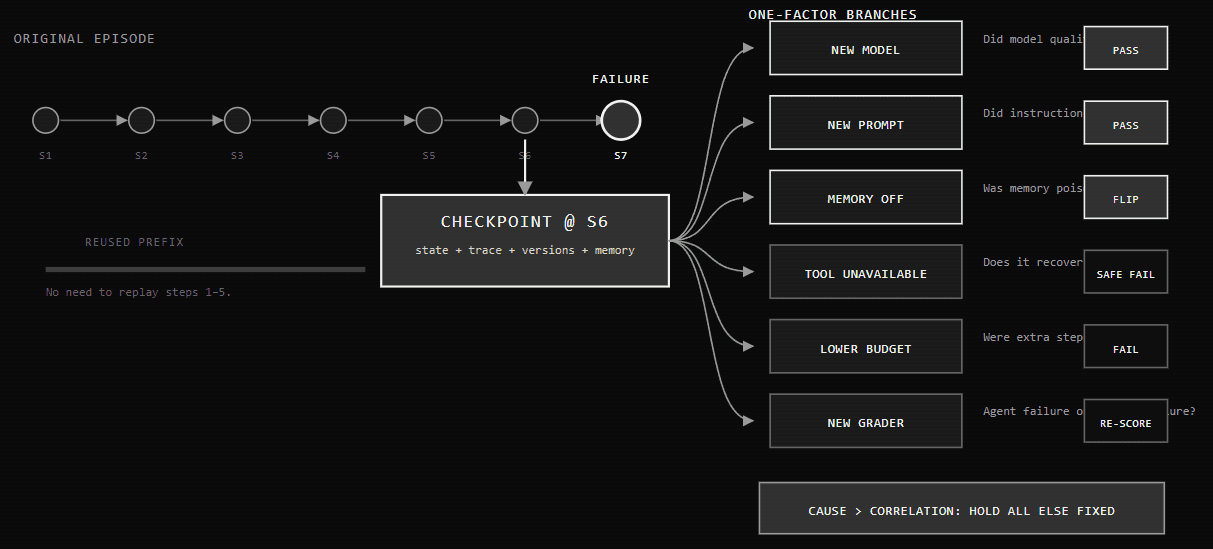This screenshot has width=1213, height=549.
Task: Click the 'Was memory pois…' question text
Action: [1033, 188]
